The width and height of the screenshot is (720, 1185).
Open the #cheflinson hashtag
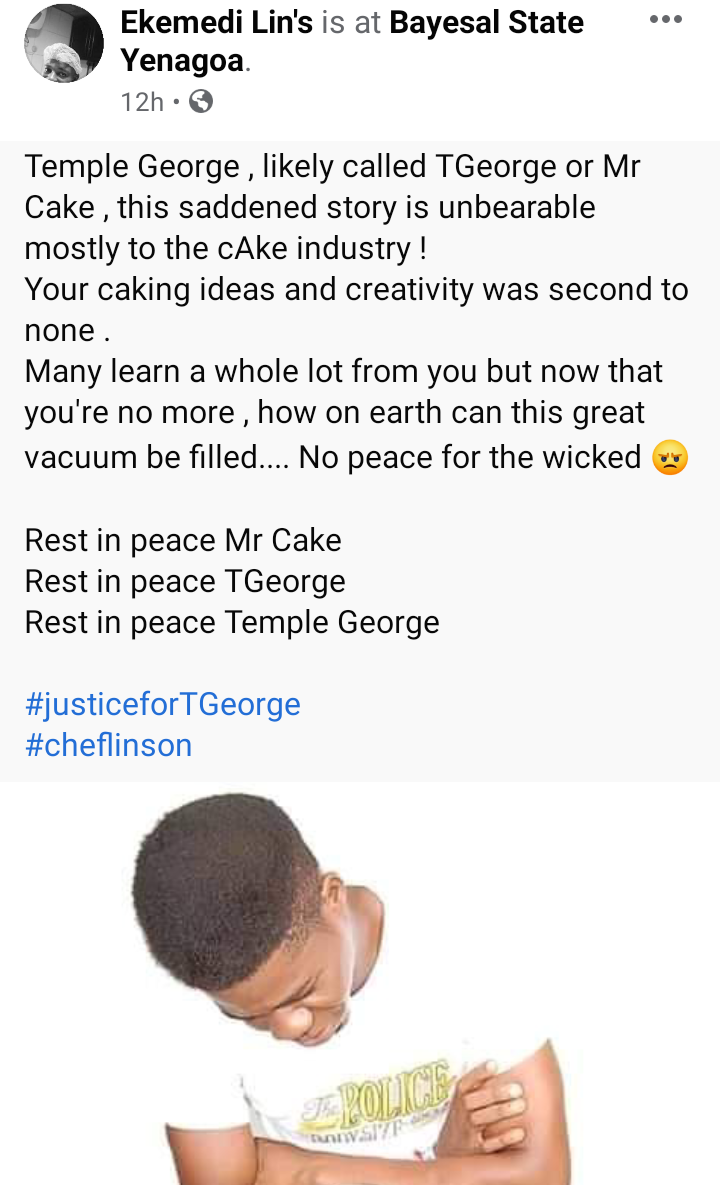click(108, 745)
